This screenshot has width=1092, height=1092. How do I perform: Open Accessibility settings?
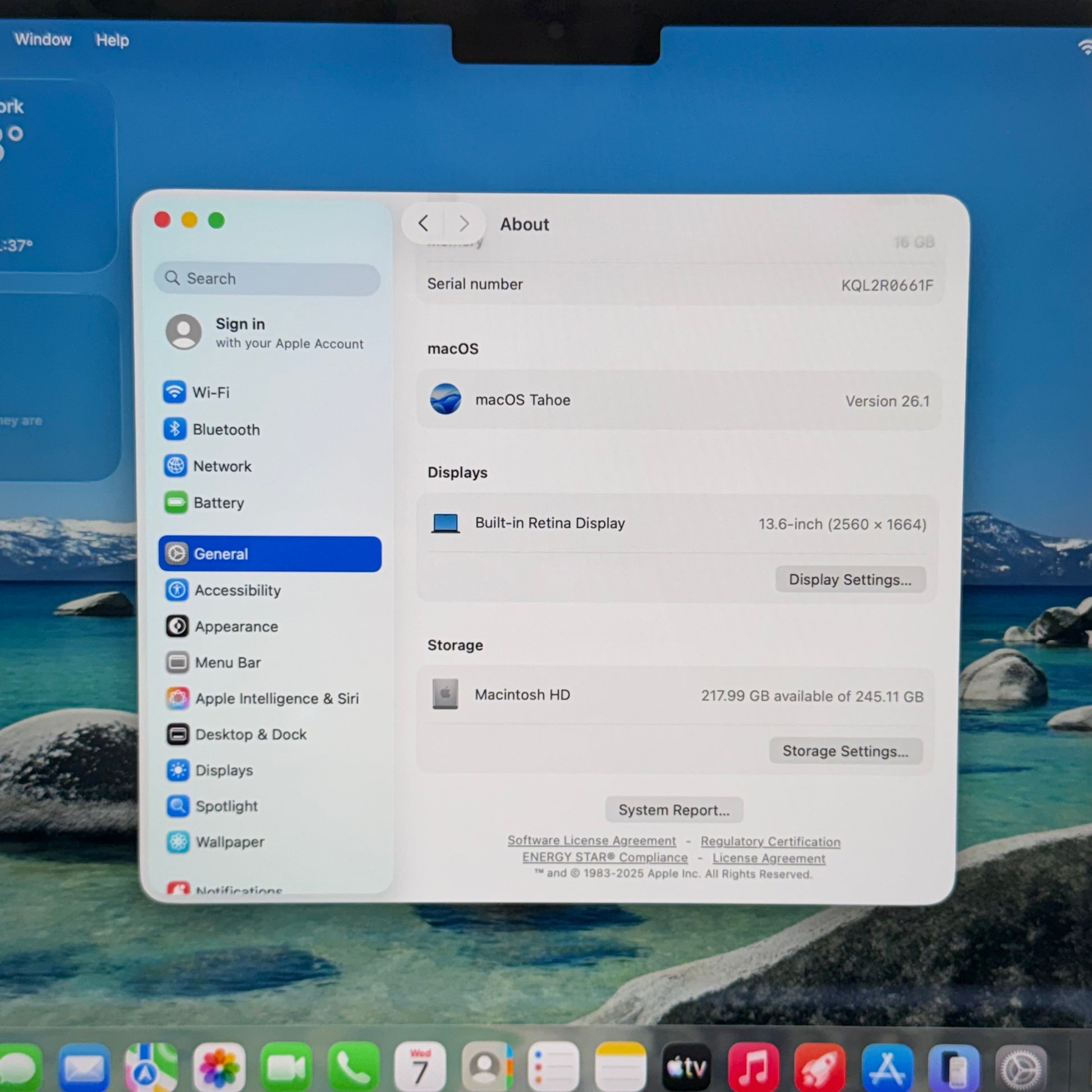pos(237,590)
